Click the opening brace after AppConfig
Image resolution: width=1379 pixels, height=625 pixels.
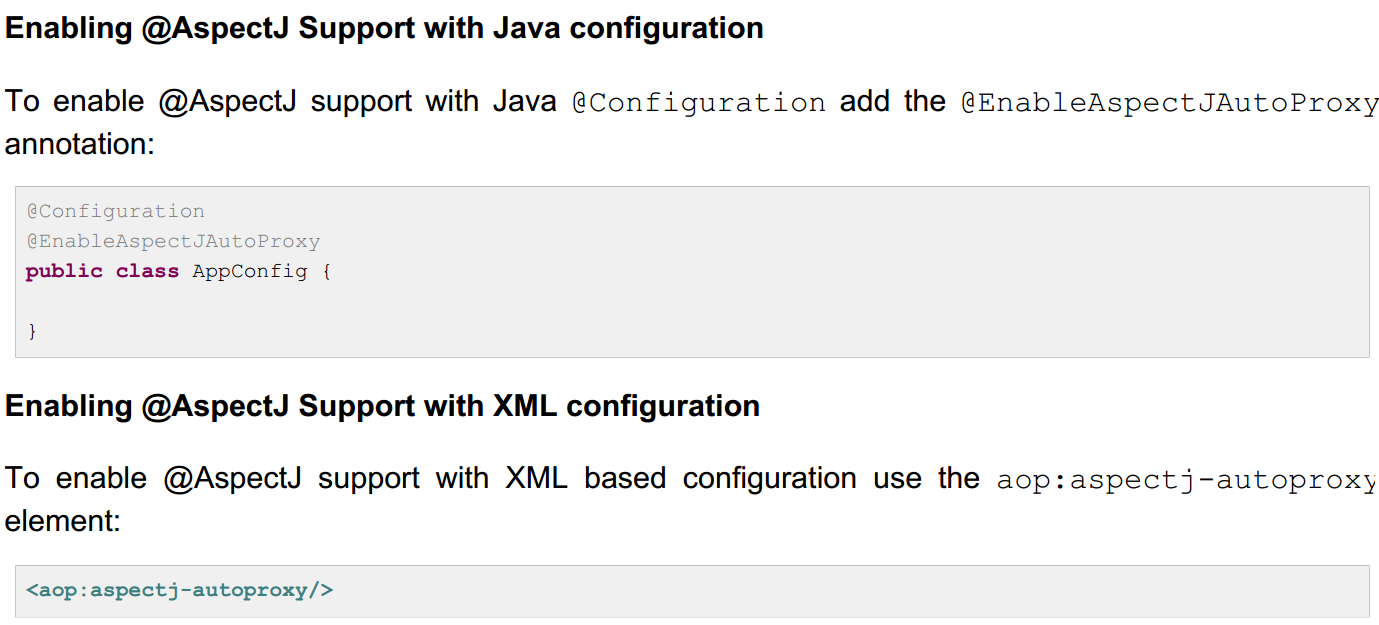(x=326, y=271)
